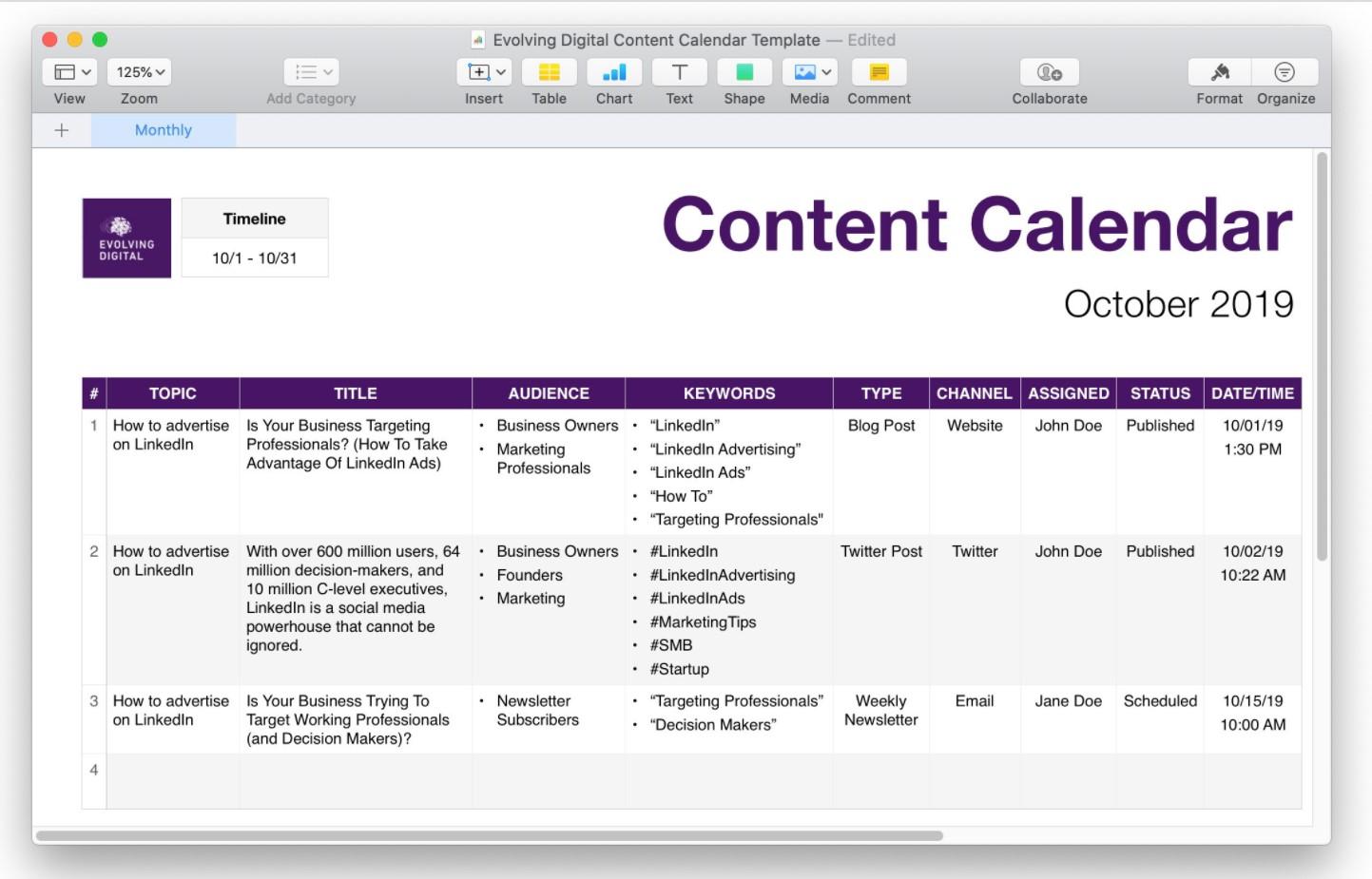Select the DATE/TIME column header
The width and height of the screenshot is (1372, 879).
1253,393
